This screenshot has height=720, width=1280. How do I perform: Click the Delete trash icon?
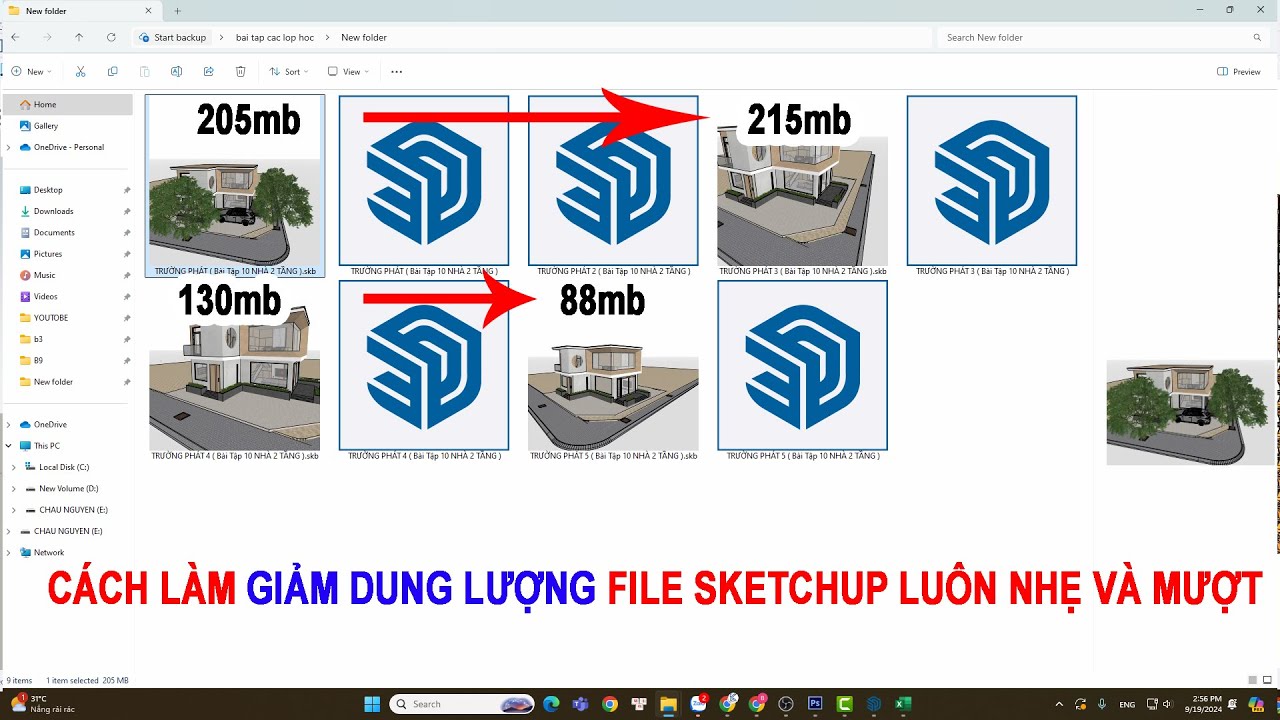(240, 72)
